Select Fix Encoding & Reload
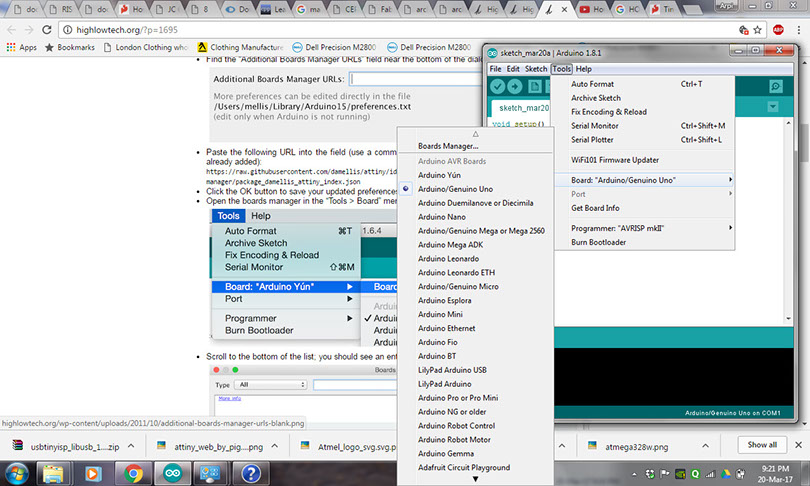 (644, 112)
